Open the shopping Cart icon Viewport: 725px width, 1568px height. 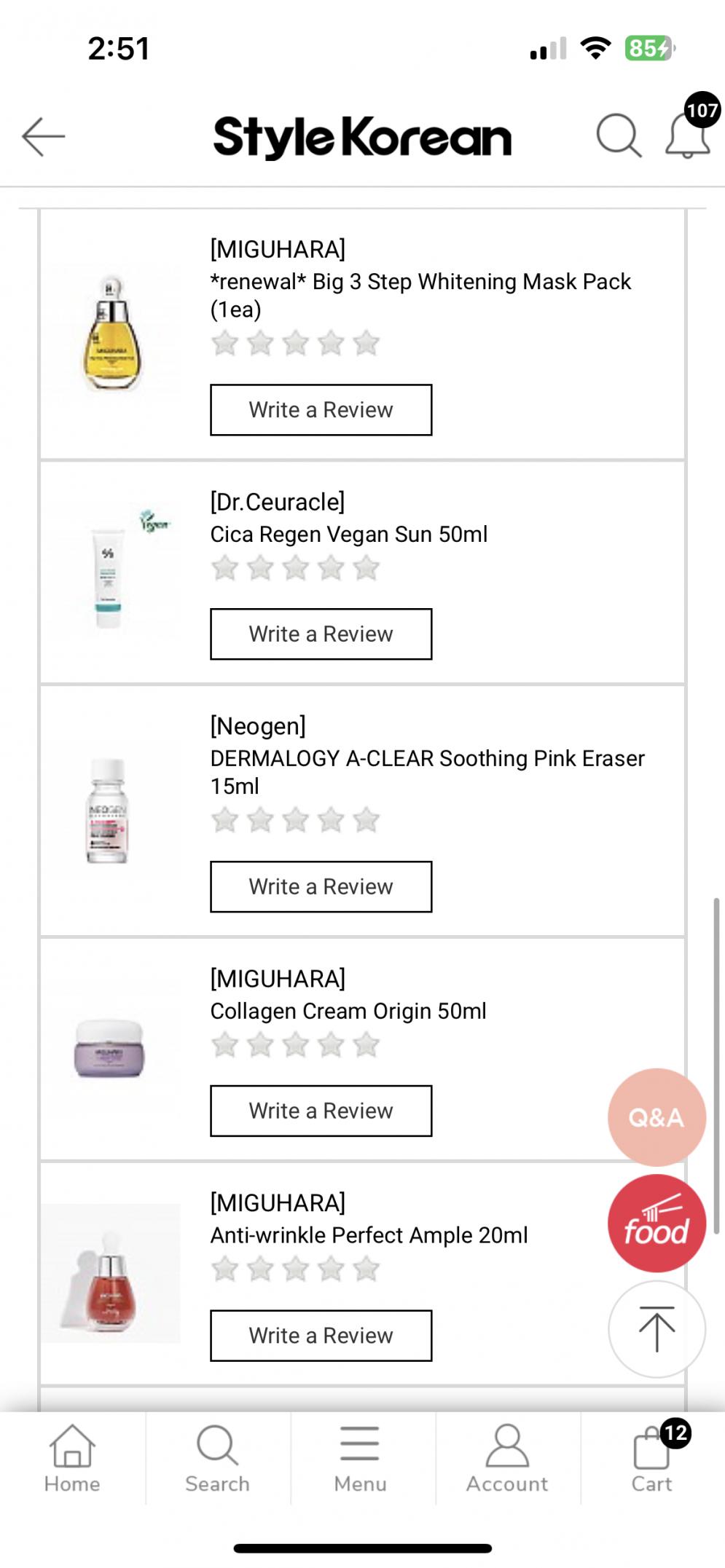tap(652, 1459)
